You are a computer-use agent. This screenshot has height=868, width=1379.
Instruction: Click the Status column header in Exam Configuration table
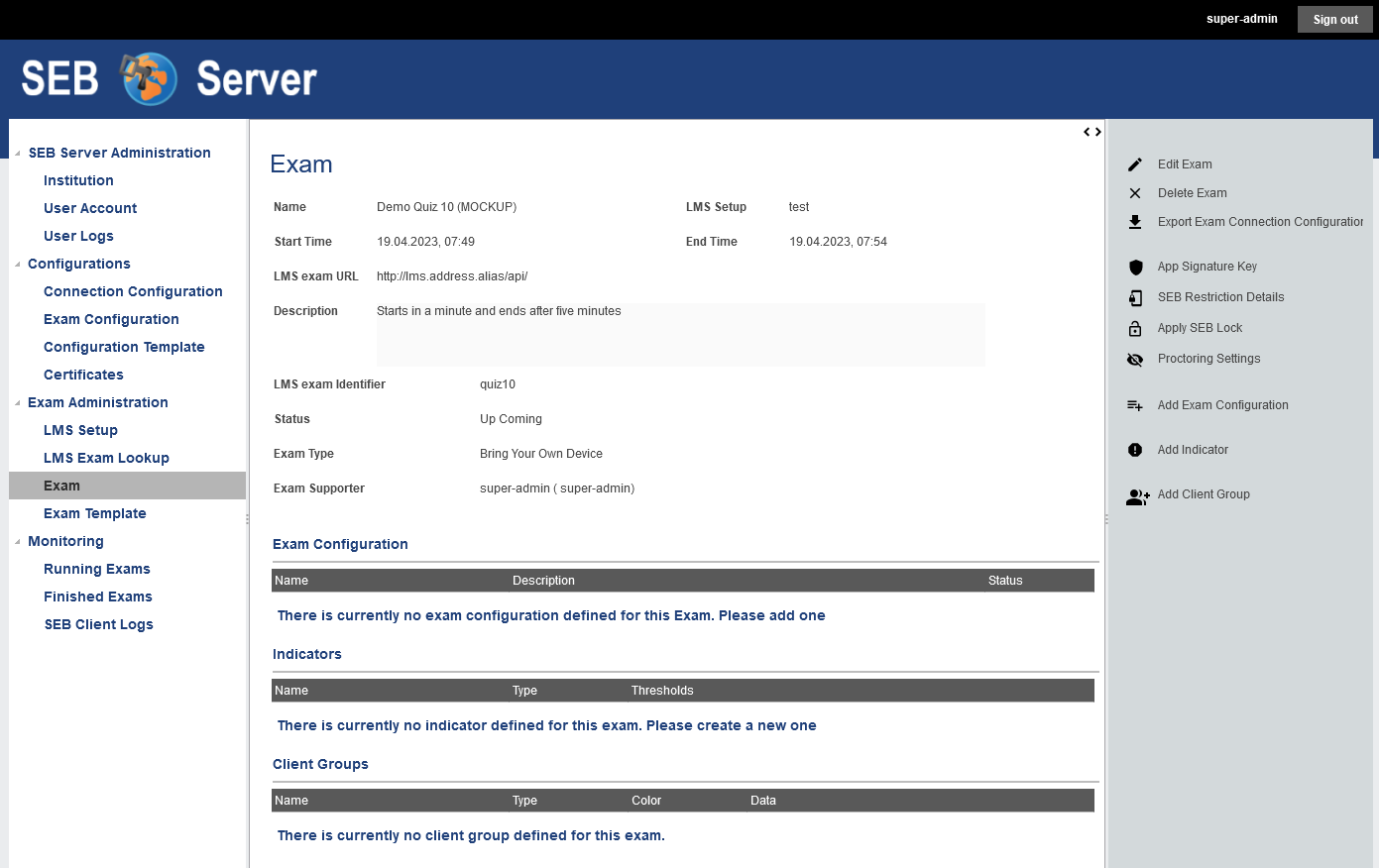[1004, 581]
